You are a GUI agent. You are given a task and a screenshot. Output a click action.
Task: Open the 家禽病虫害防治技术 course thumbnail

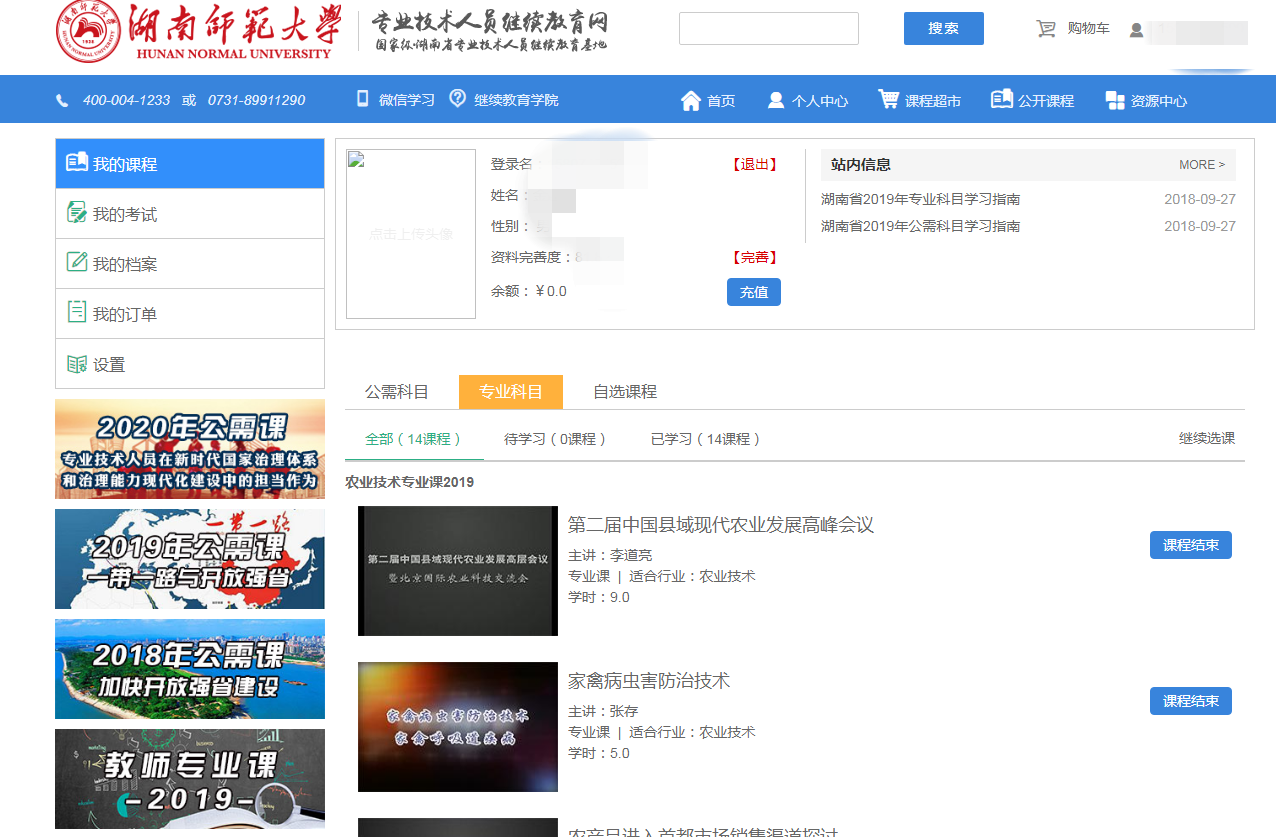tap(457, 727)
